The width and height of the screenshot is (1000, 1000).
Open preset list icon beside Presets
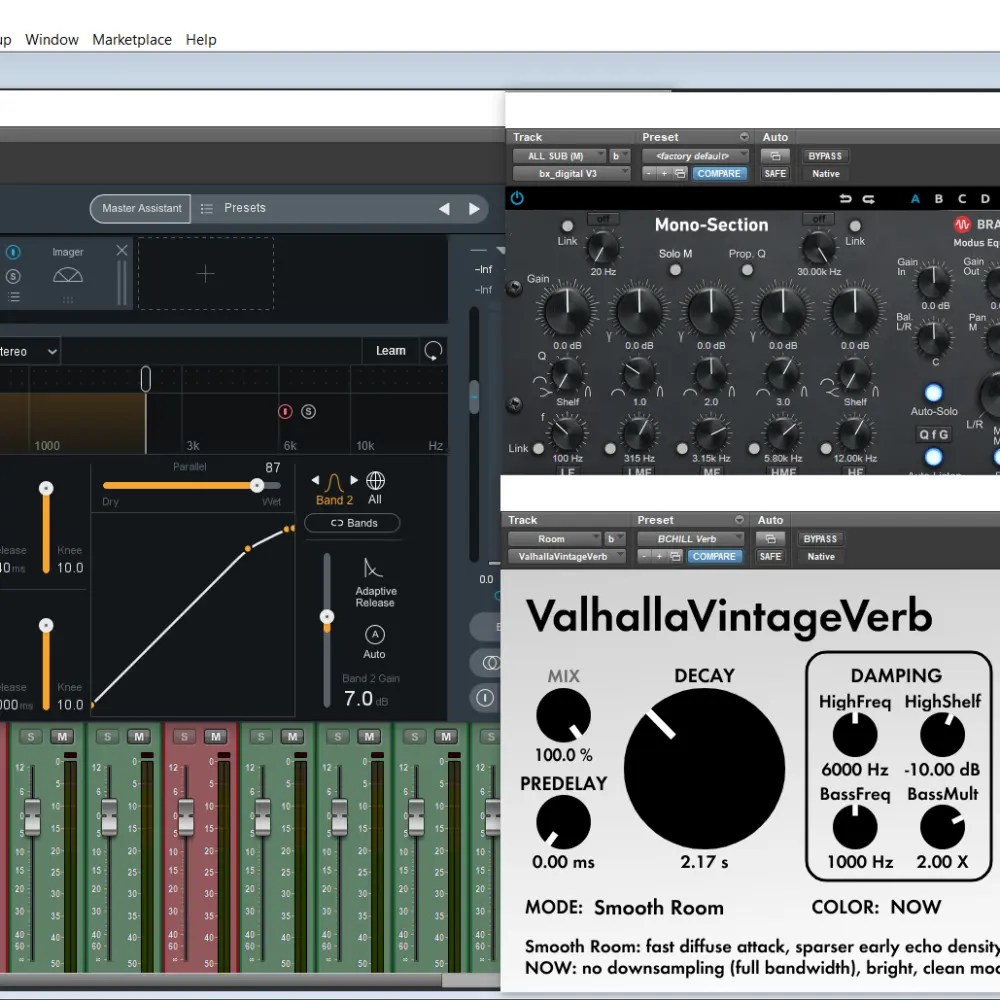(207, 209)
